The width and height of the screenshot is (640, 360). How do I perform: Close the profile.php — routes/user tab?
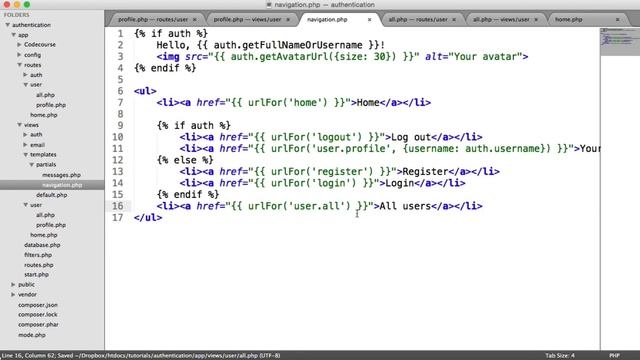(195, 20)
